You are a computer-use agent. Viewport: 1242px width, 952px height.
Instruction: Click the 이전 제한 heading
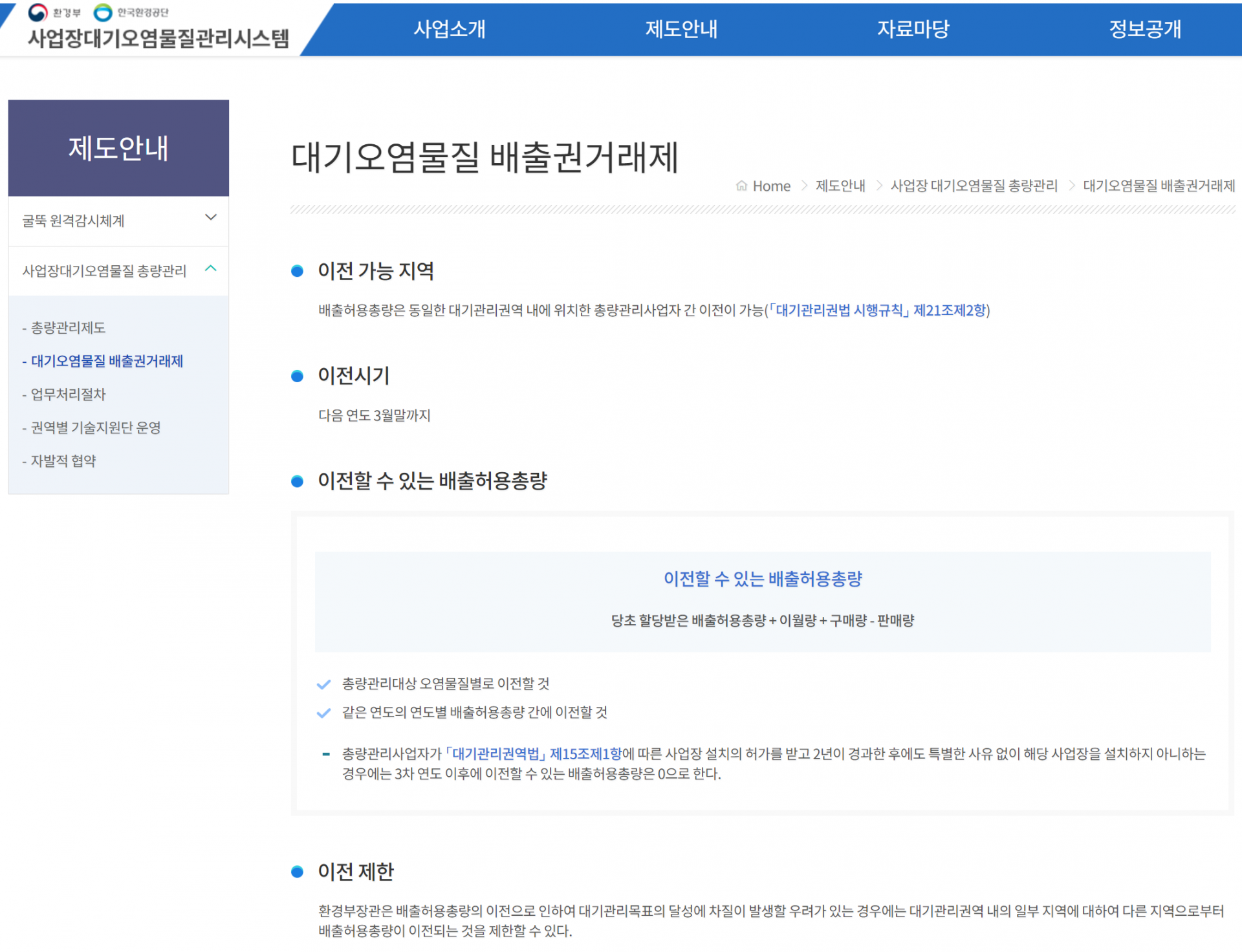(356, 872)
